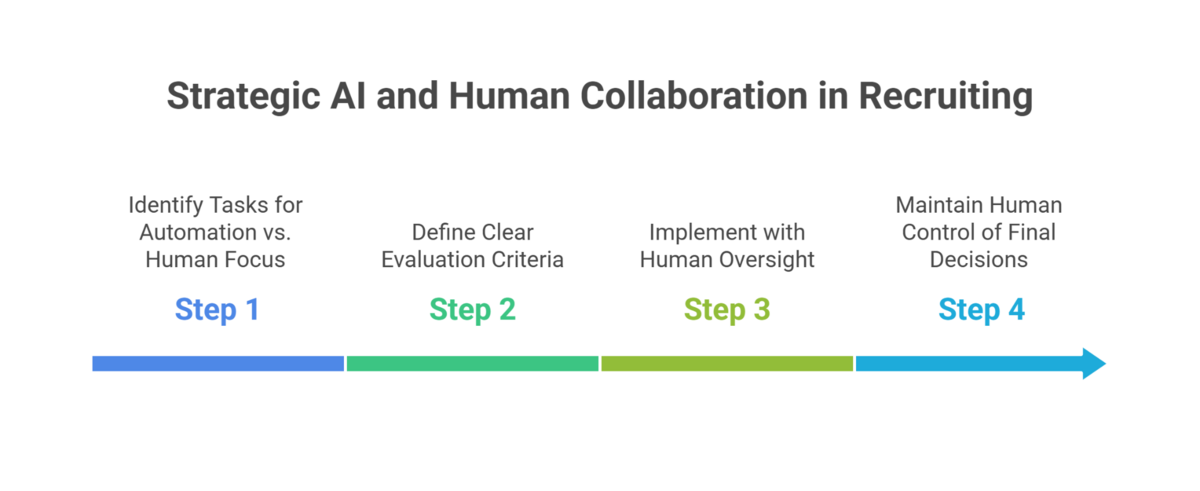Click the infographic title heading
Image resolution: width=1200 pixels, height=491 pixels.
[x=599, y=96]
